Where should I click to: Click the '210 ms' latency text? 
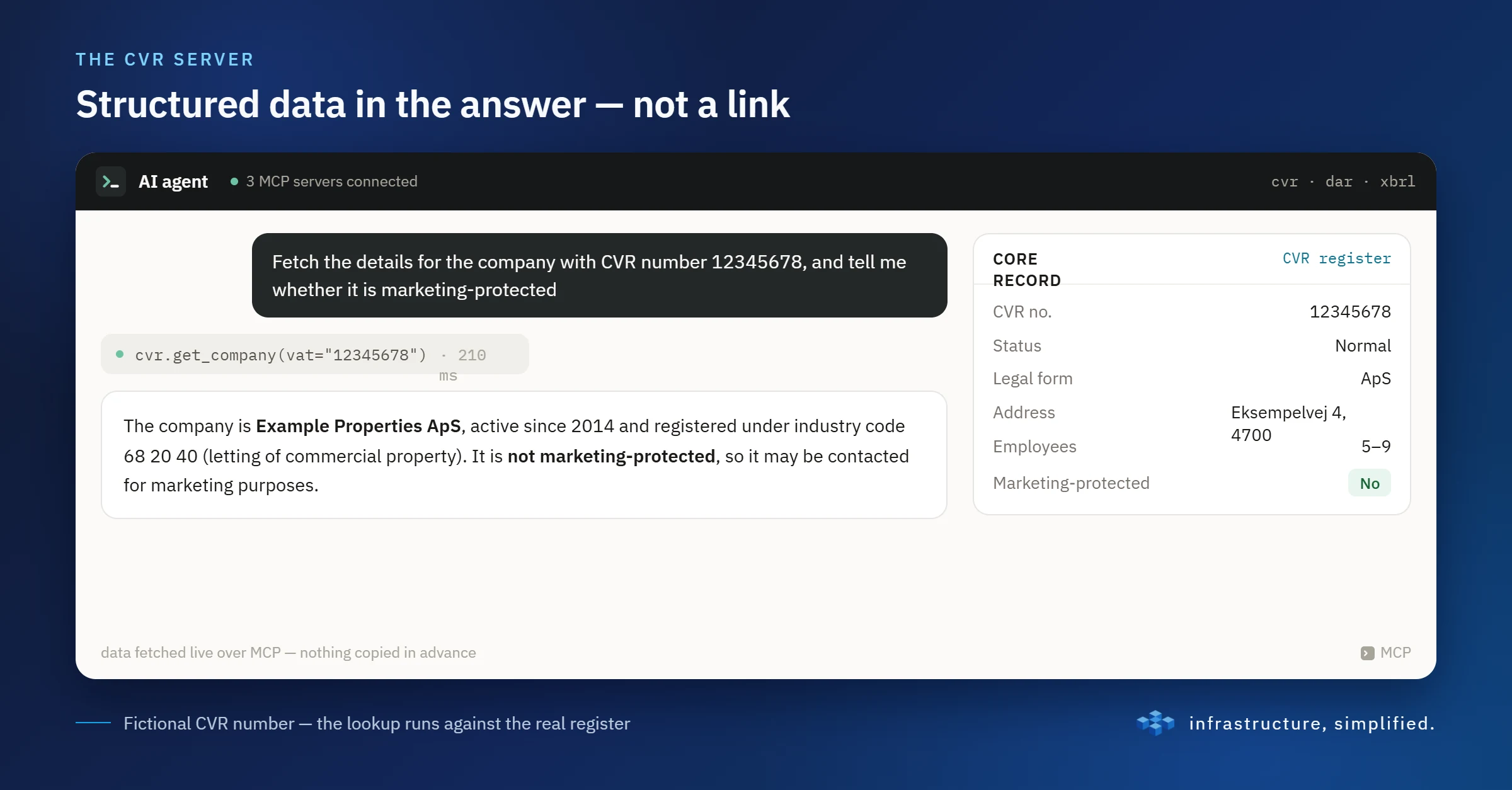coord(462,365)
